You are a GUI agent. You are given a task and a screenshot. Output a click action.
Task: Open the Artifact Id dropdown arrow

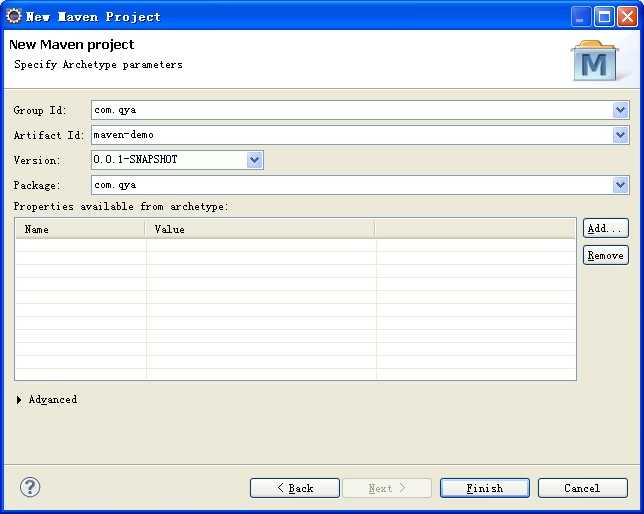click(620, 135)
